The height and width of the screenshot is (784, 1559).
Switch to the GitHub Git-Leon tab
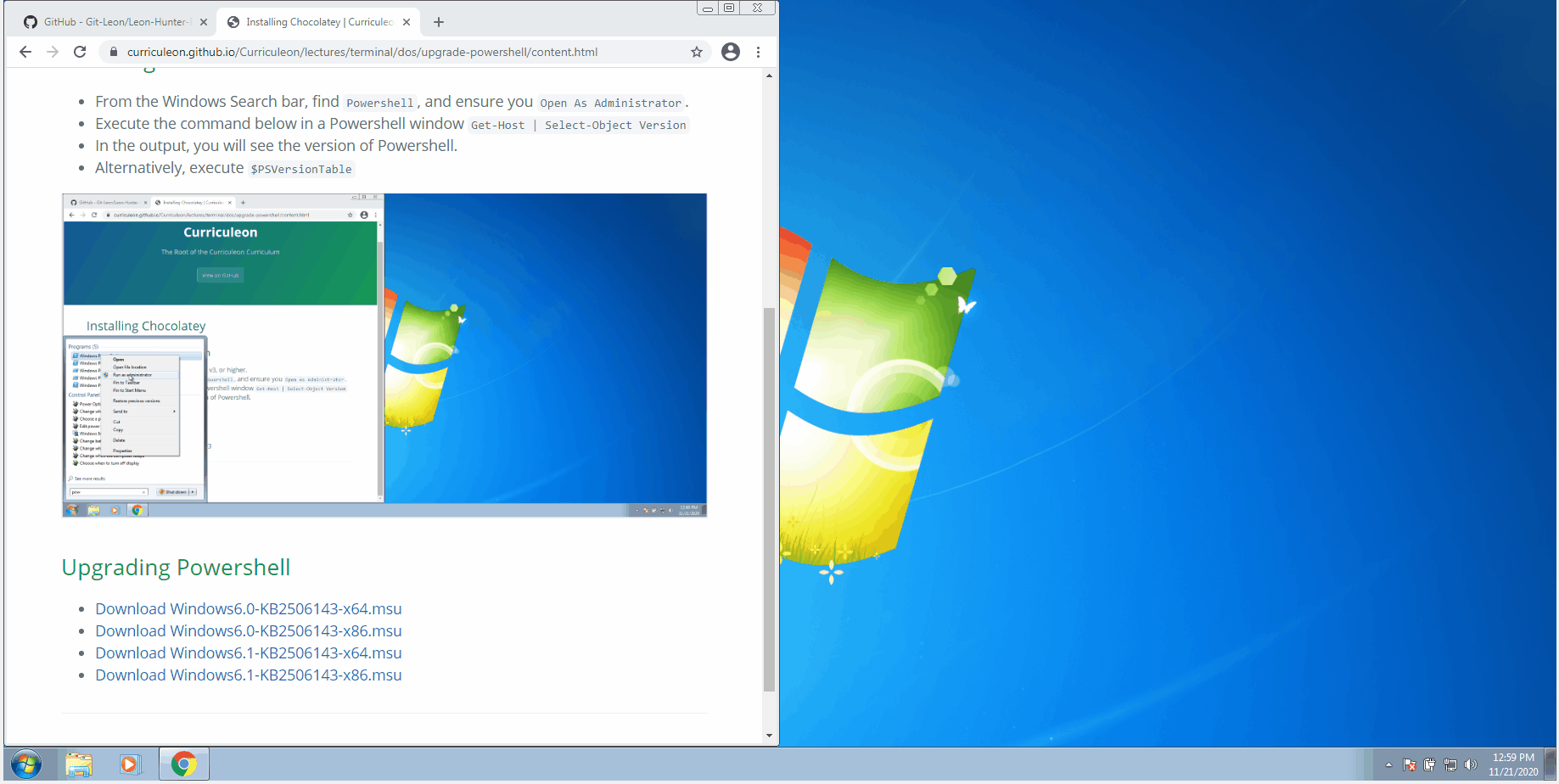pyautogui.click(x=114, y=22)
